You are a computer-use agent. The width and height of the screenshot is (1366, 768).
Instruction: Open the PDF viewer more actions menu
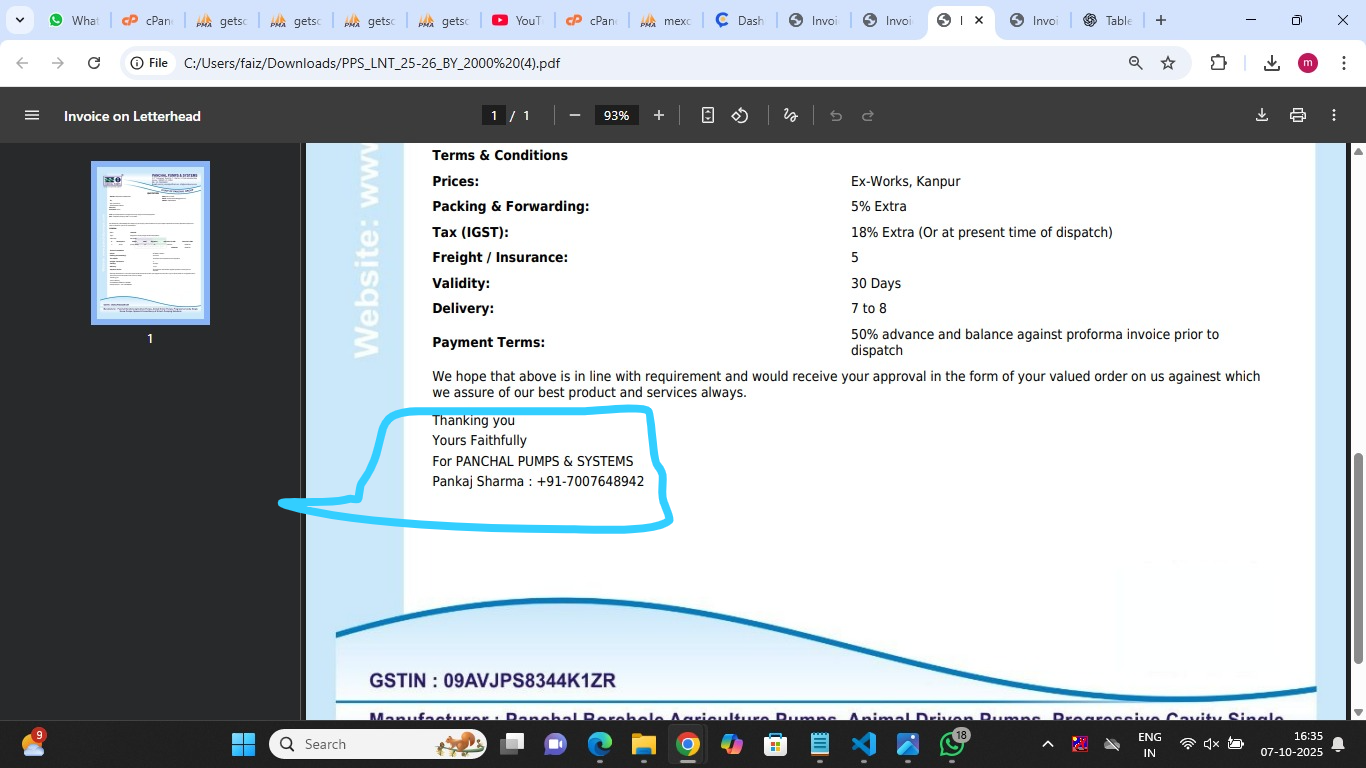1334,116
